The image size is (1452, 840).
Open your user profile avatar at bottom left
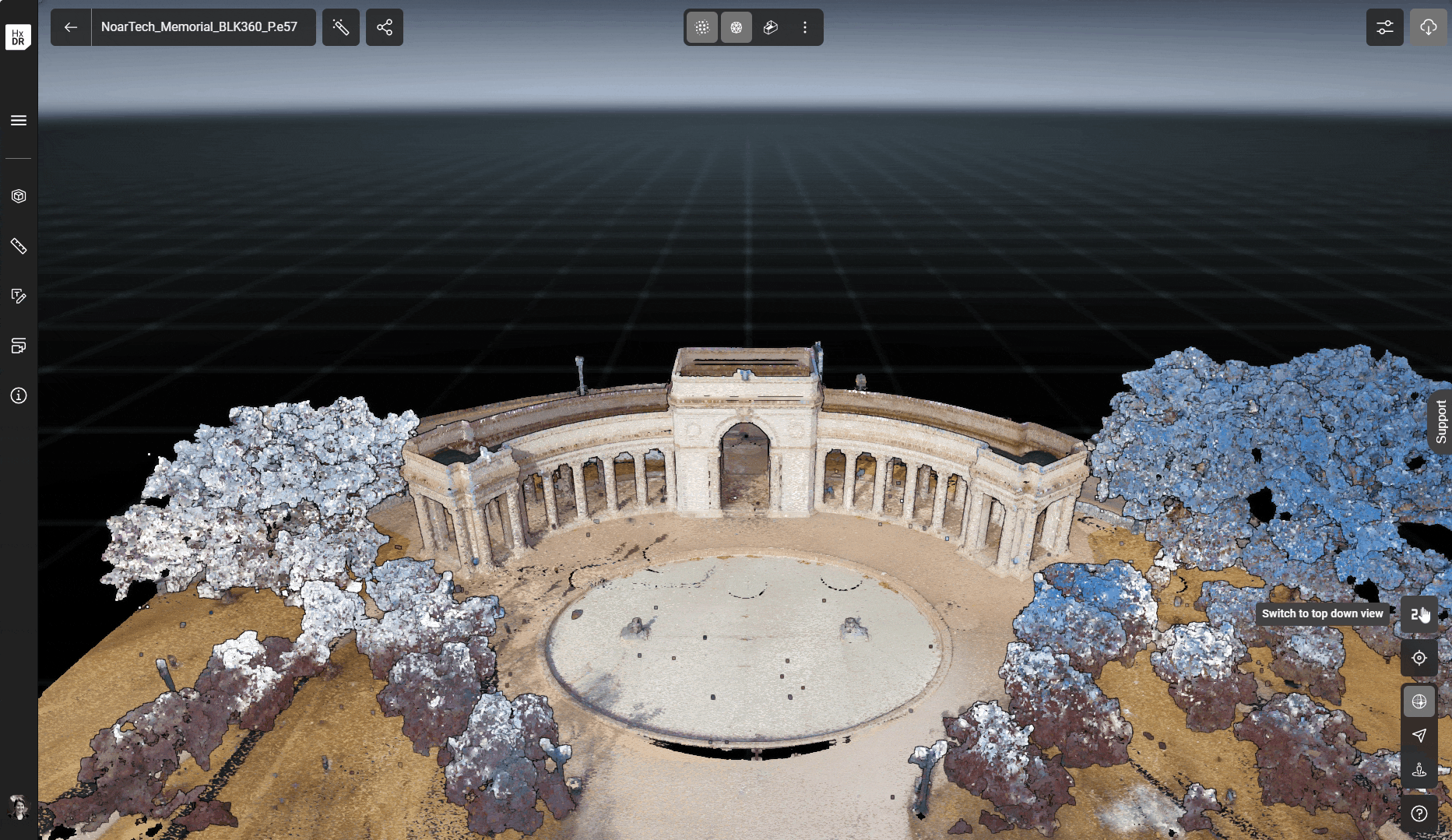[18, 807]
